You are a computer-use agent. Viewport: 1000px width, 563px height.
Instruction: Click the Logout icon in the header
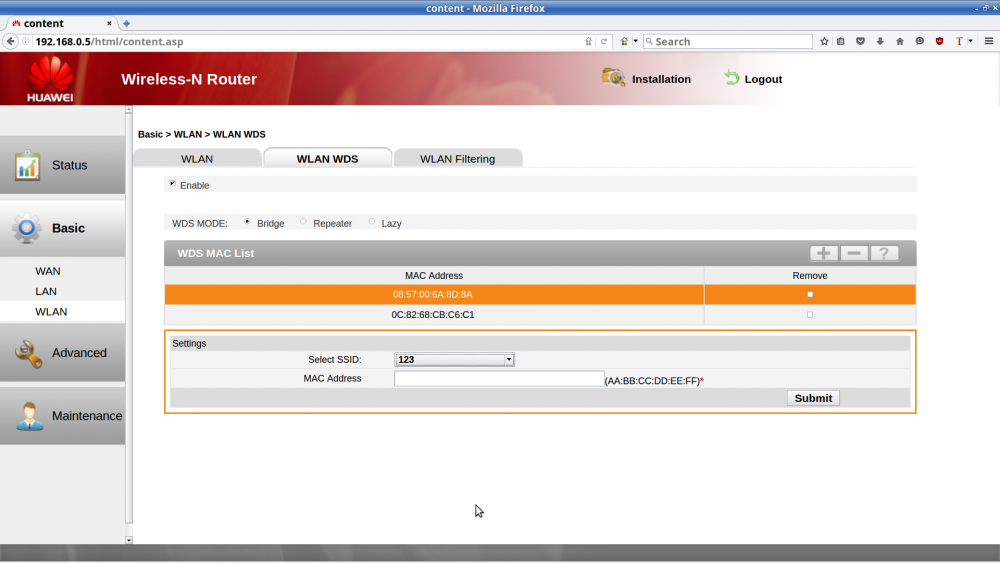click(x=732, y=78)
